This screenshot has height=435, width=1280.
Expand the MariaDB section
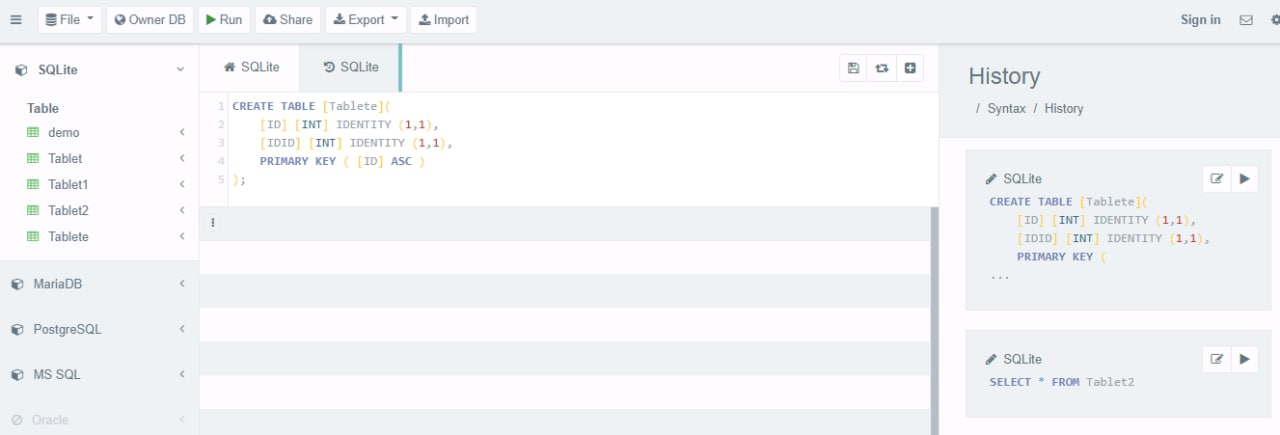[x=99, y=284]
